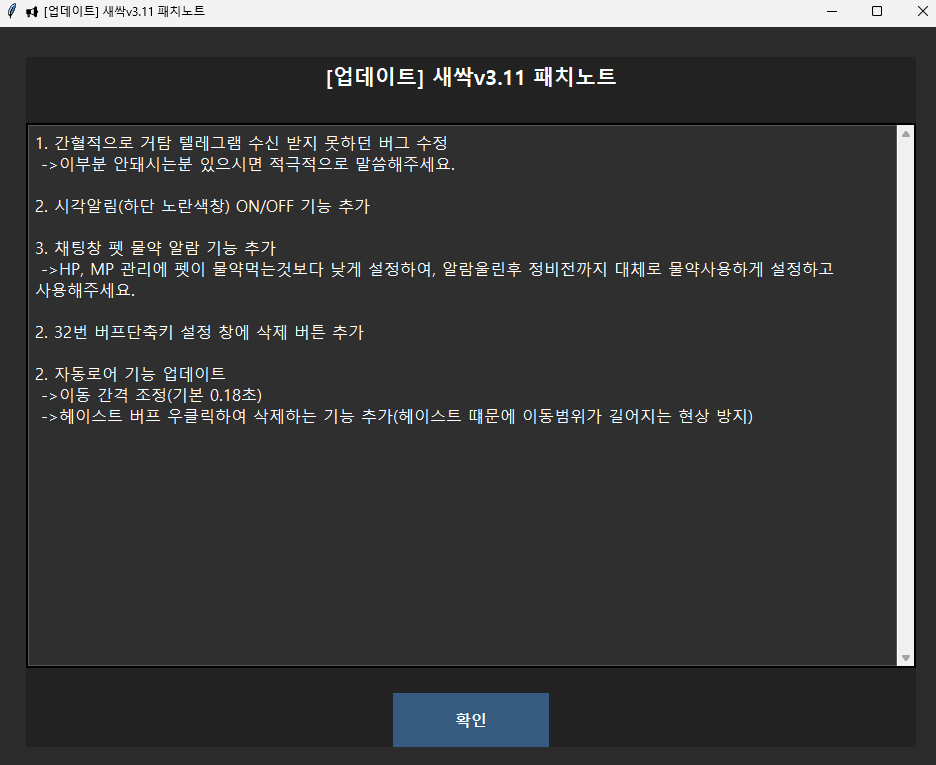Screen dimensions: 936x765
Task: Close the patch notes window
Action: [921, 11]
